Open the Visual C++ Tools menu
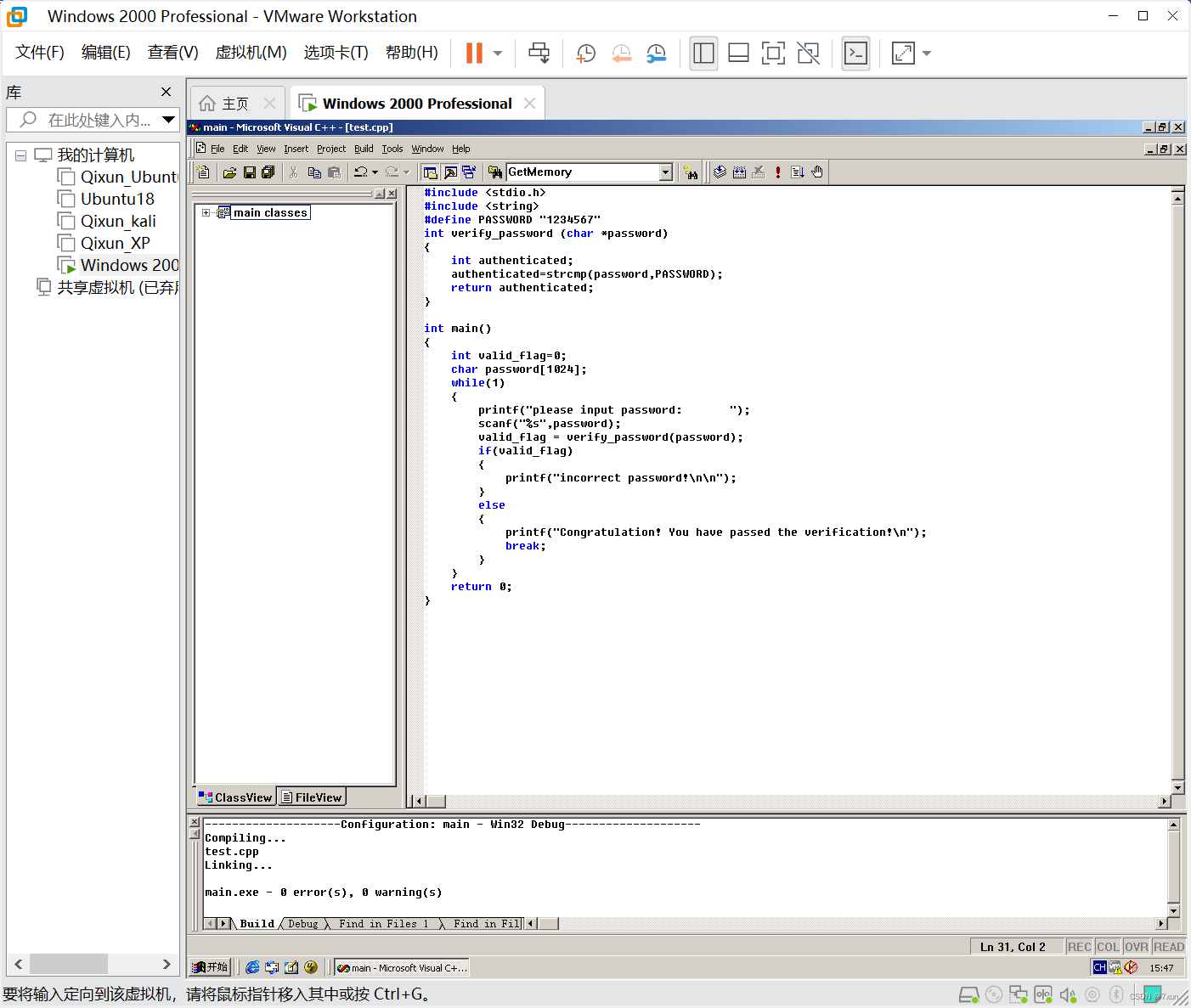1191x1008 pixels. click(392, 149)
